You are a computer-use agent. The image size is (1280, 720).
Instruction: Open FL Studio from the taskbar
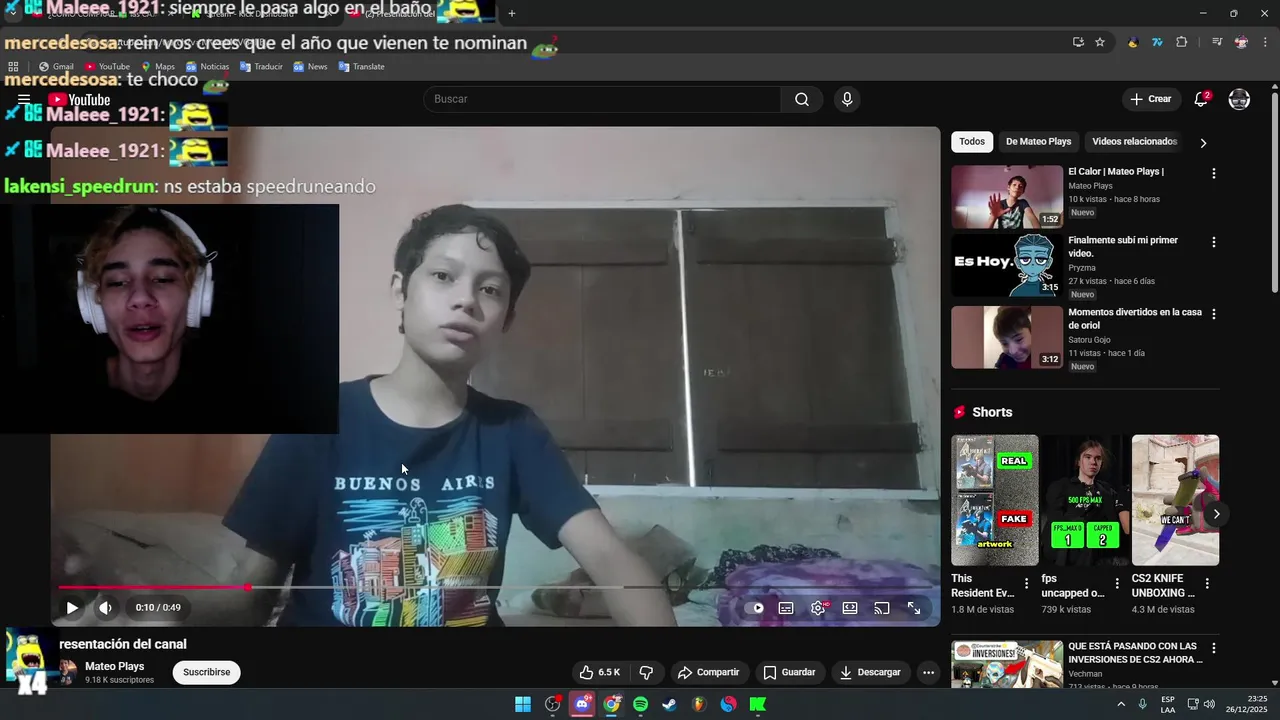pos(699,704)
